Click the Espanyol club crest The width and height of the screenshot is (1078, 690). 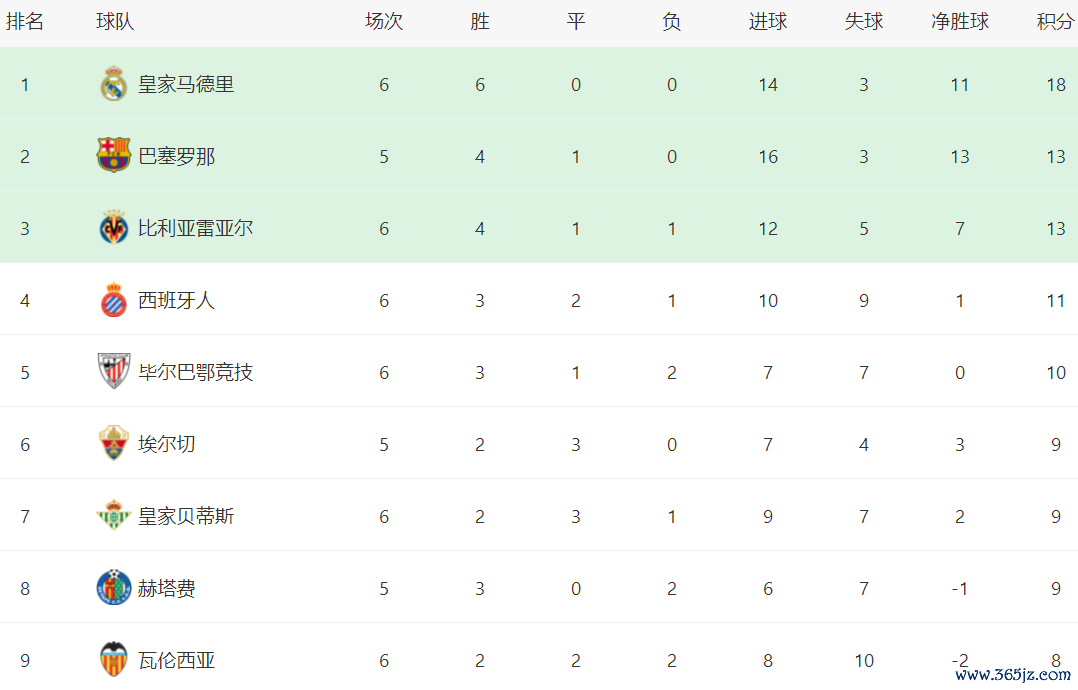coord(114,300)
